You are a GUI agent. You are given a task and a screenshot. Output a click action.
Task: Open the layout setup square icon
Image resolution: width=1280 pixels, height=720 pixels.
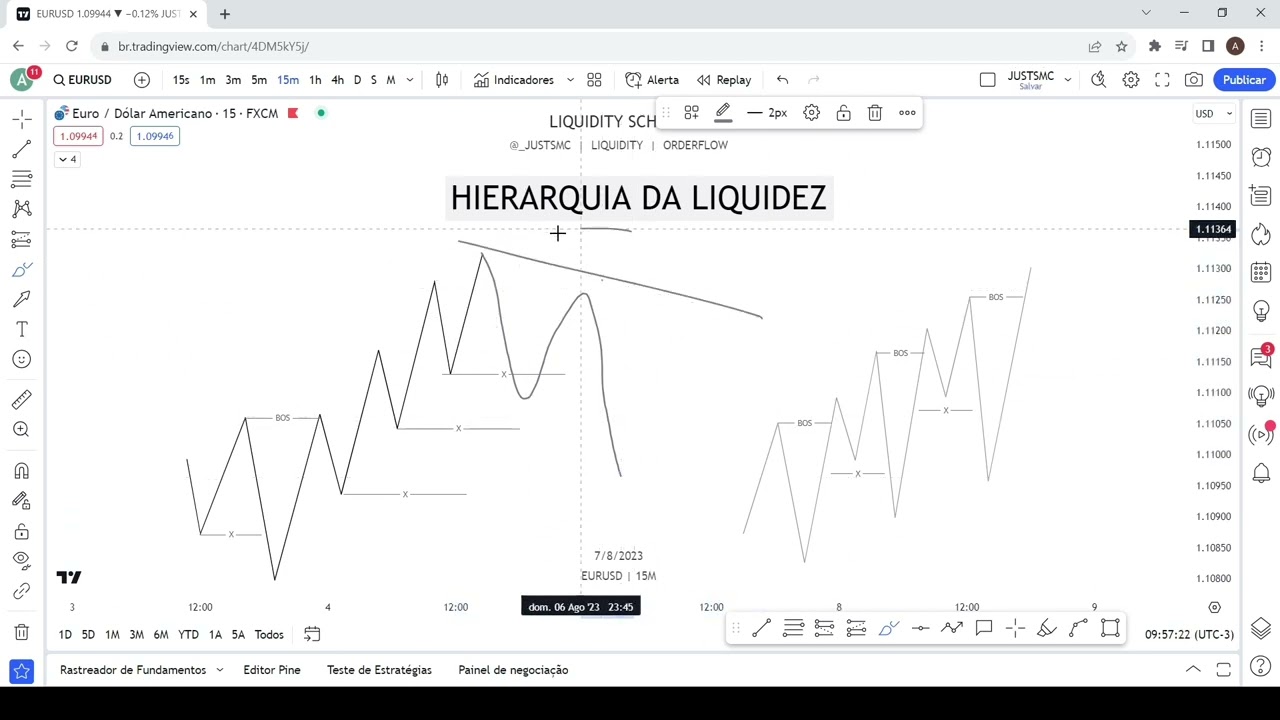[988, 80]
